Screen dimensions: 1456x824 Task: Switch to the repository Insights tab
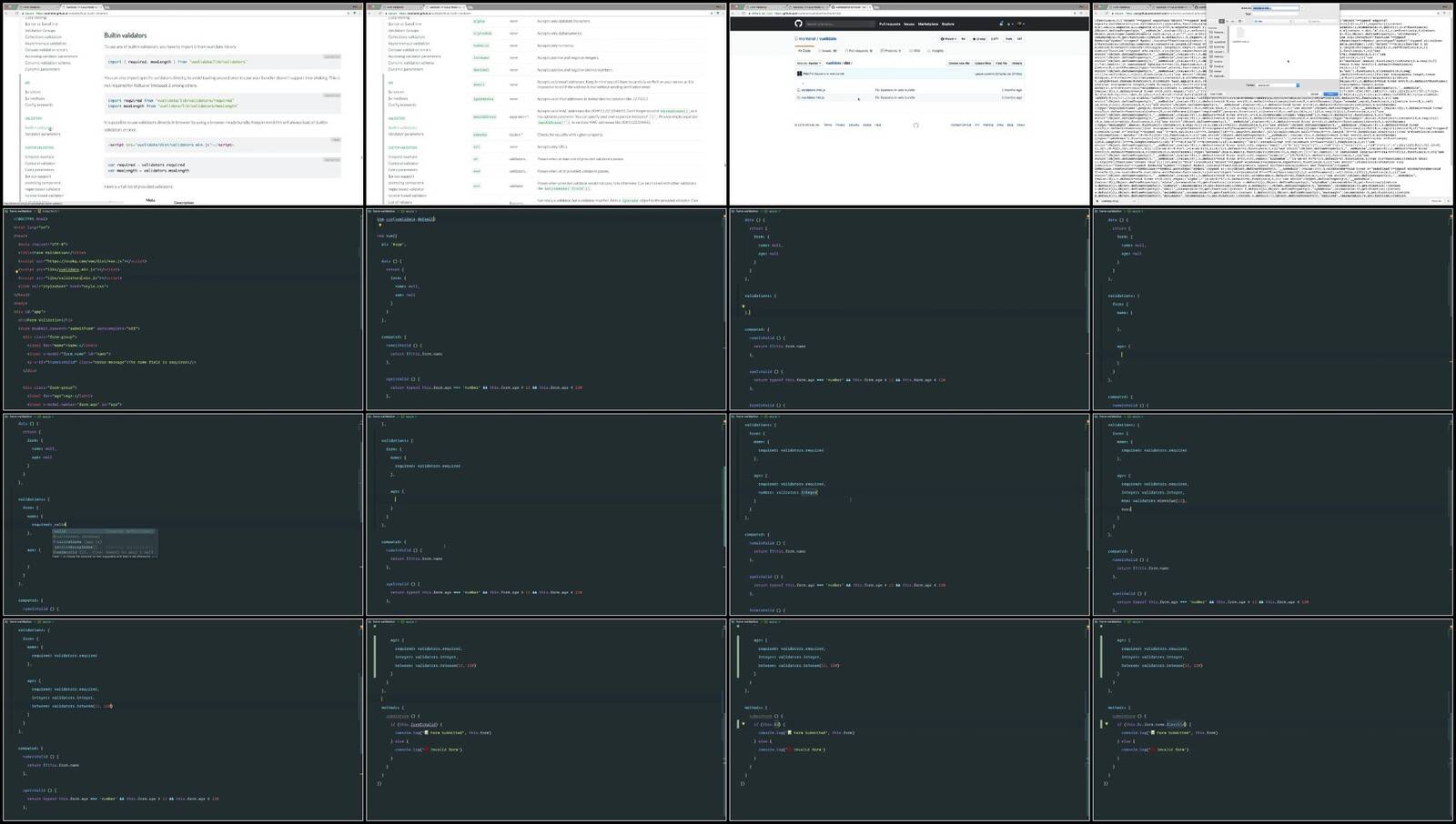935,51
